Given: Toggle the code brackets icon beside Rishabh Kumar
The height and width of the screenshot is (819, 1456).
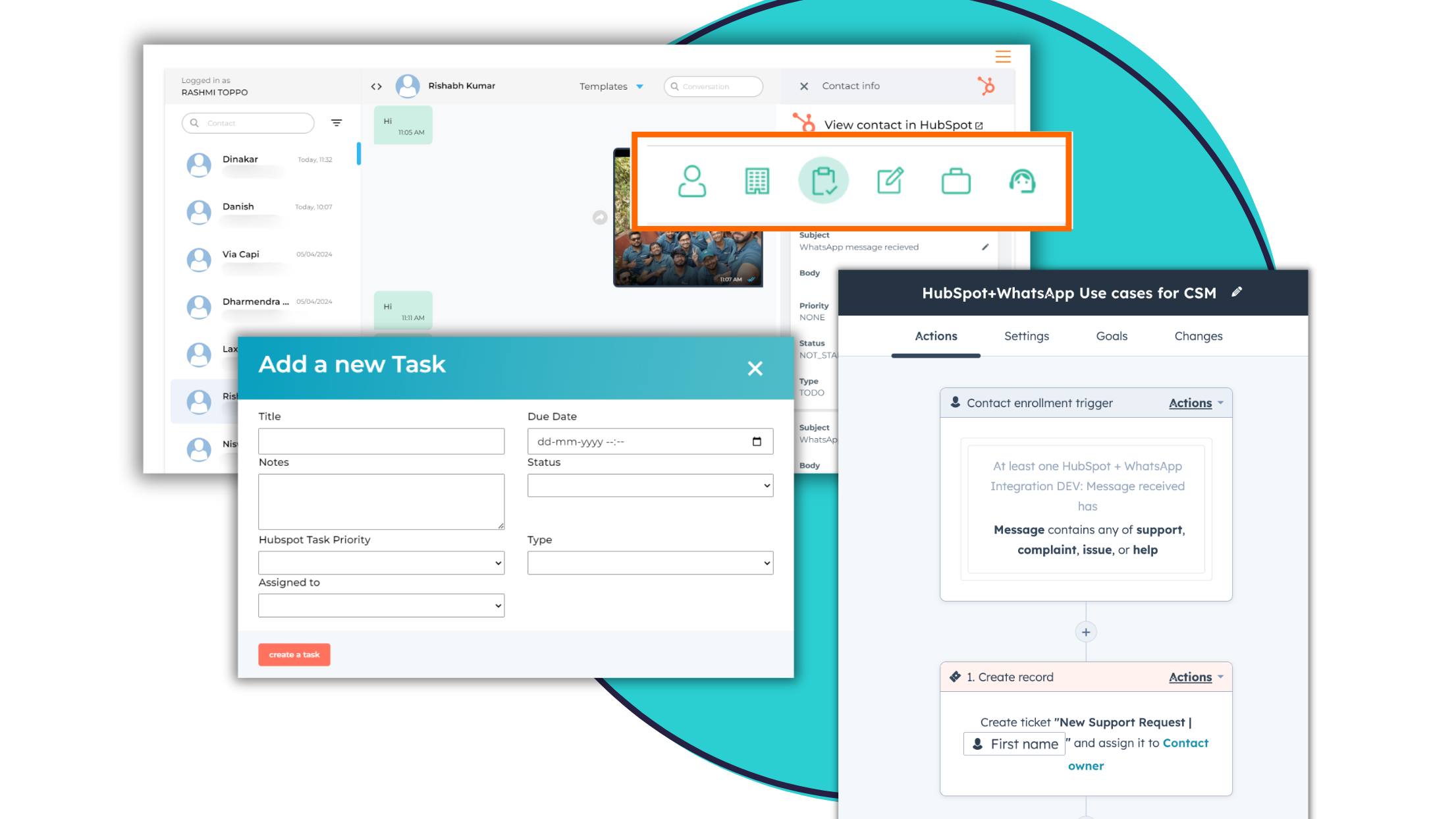Looking at the screenshot, I should tap(377, 86).
